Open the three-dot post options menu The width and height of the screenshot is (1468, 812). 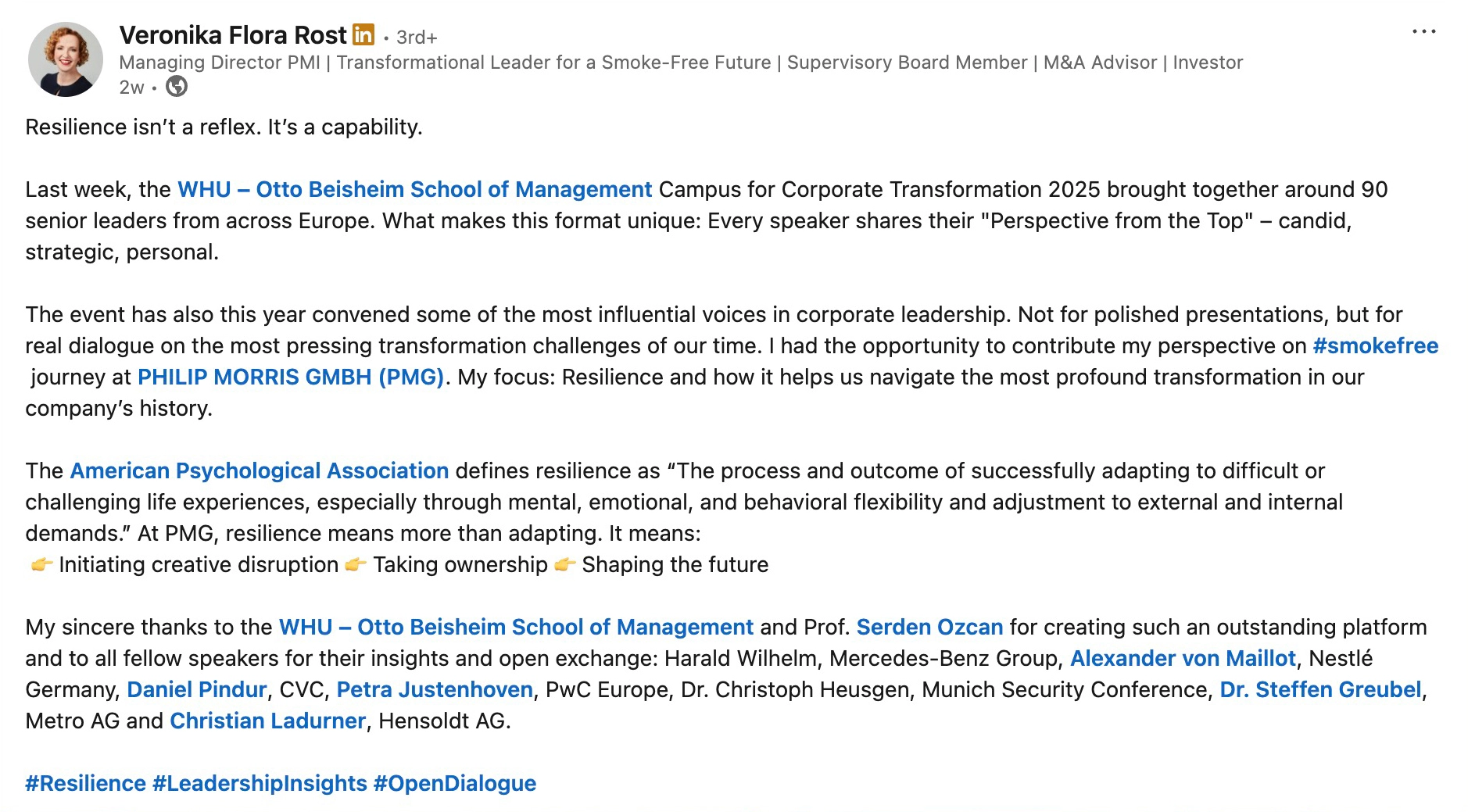(x=1423, y=32)
